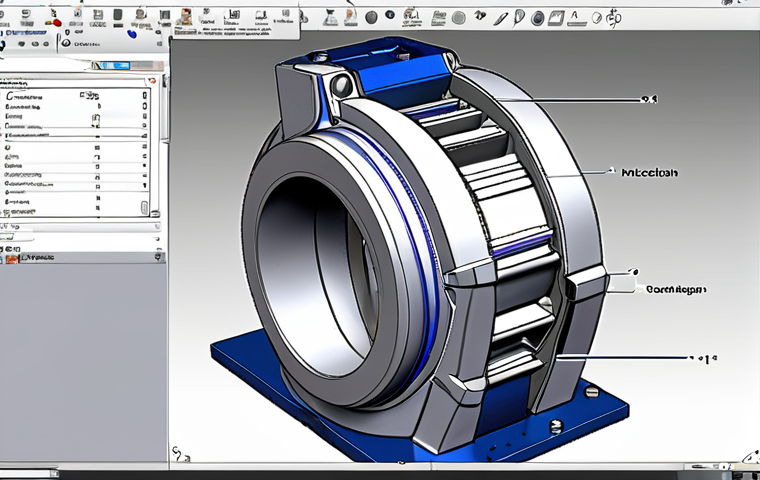The image size is (760, 480).
Task: Select the small white sphere toolbar icon
Action: [597, 18]
